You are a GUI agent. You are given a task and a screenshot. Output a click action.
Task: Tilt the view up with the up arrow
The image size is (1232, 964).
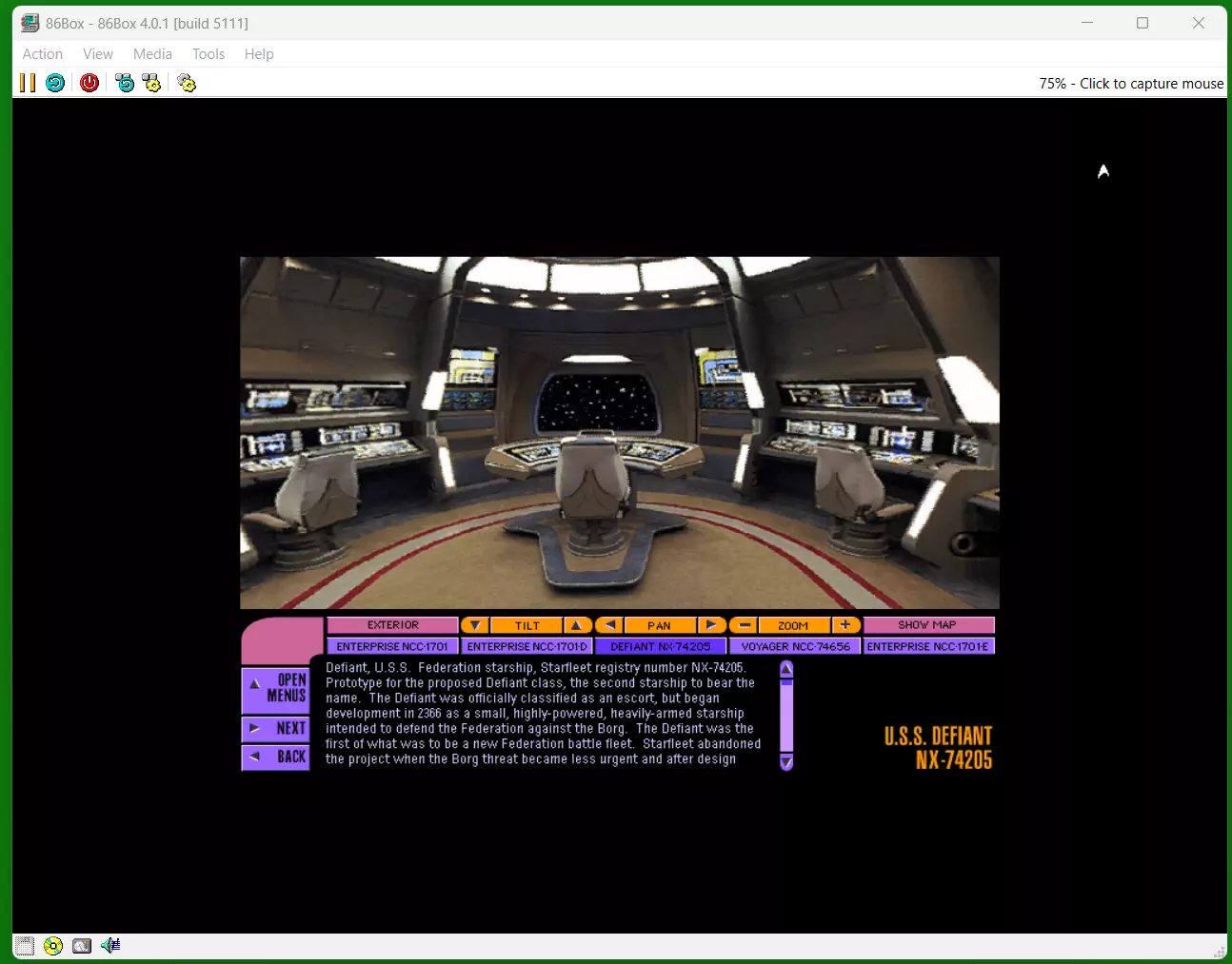576,625
